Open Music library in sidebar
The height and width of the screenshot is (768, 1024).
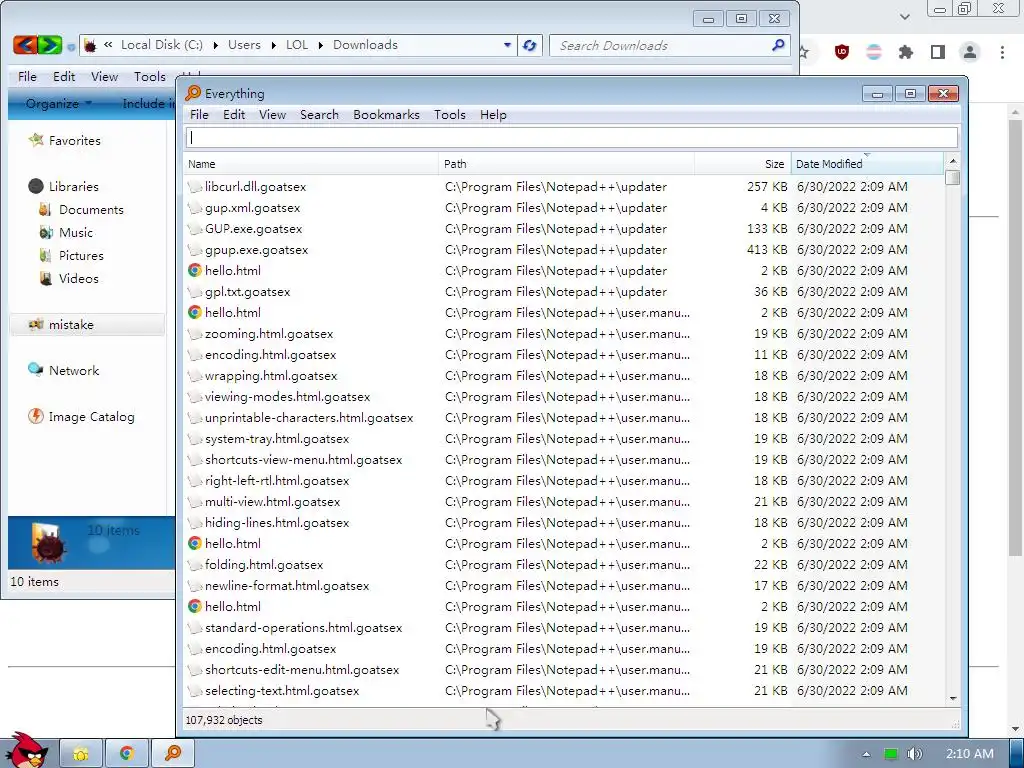click(x=66, y=232)
